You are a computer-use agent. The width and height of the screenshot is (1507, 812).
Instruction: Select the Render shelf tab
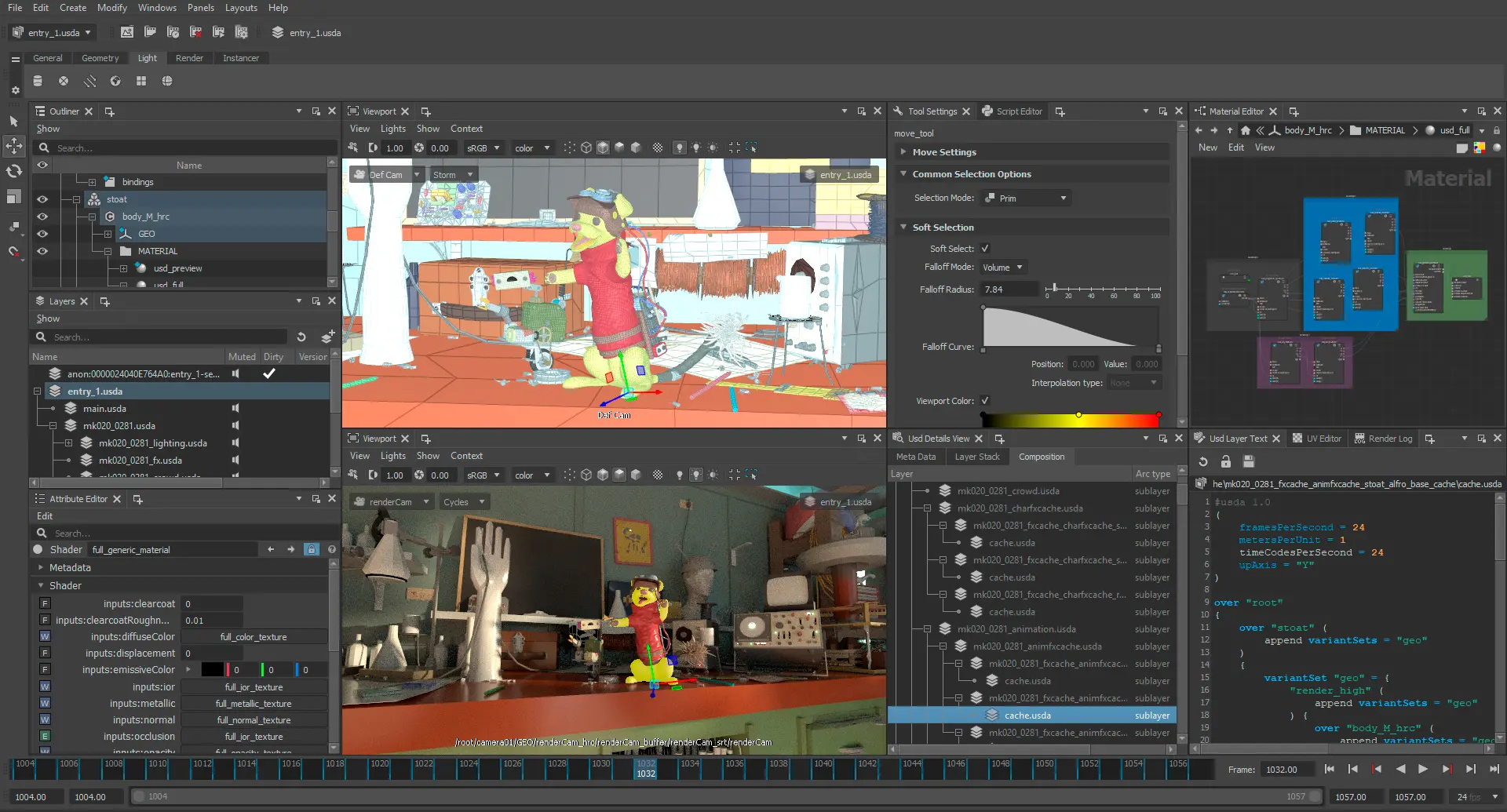(x=189, y=58)
